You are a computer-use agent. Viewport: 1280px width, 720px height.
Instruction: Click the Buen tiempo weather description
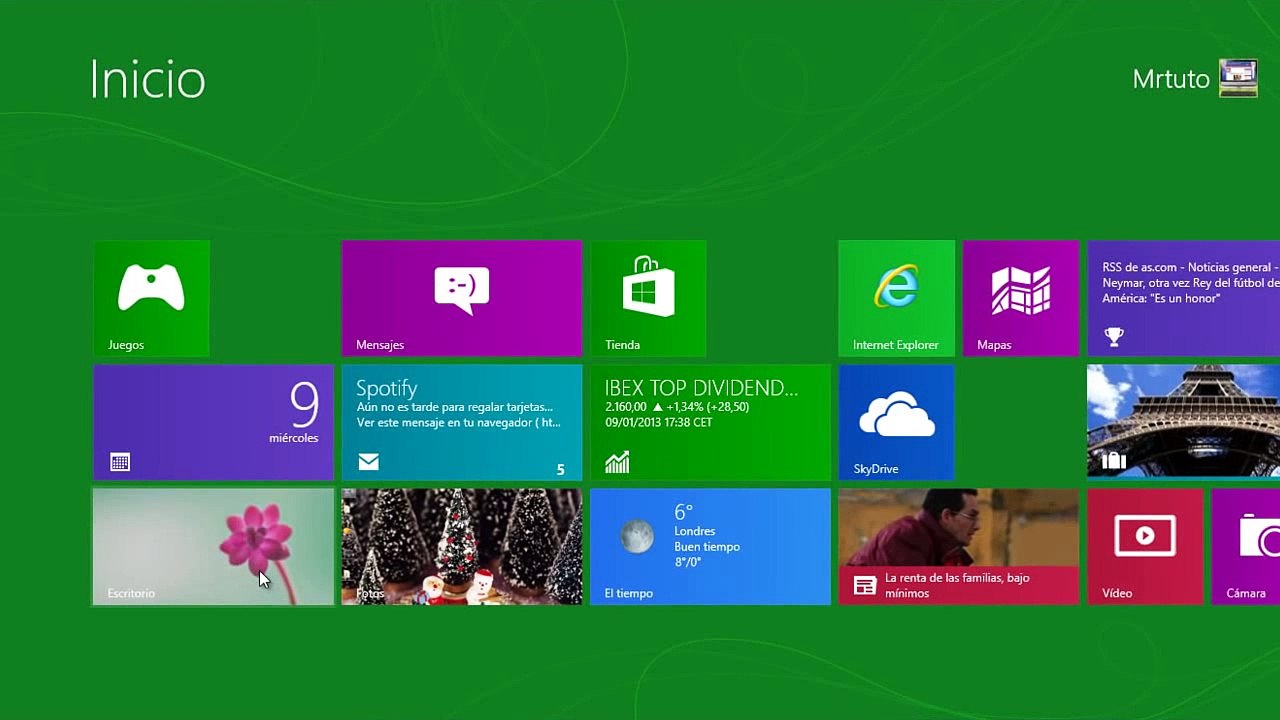pos(707,547)
